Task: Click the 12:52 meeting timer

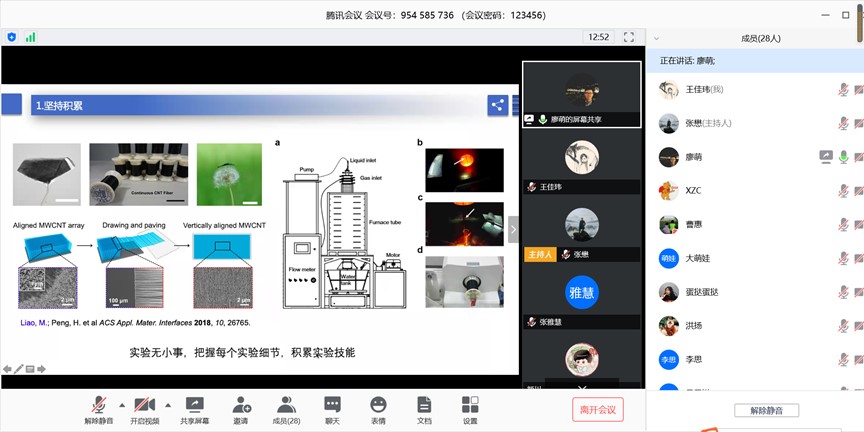Action: click(x=598, y=37)
